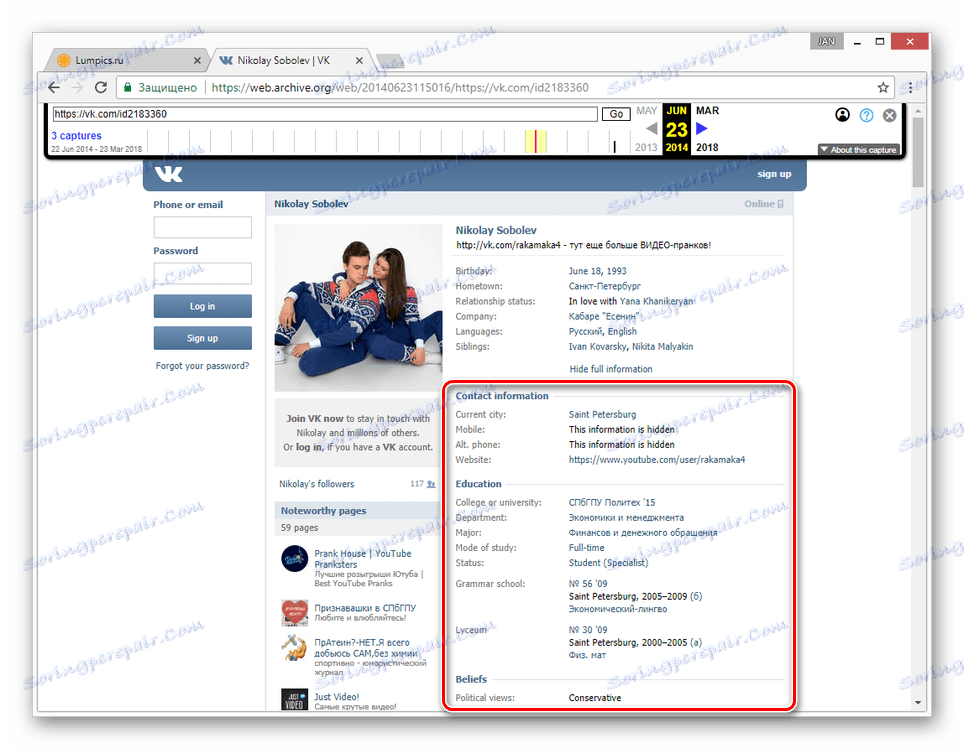Click Join VK now link

[x=315, y=418]
